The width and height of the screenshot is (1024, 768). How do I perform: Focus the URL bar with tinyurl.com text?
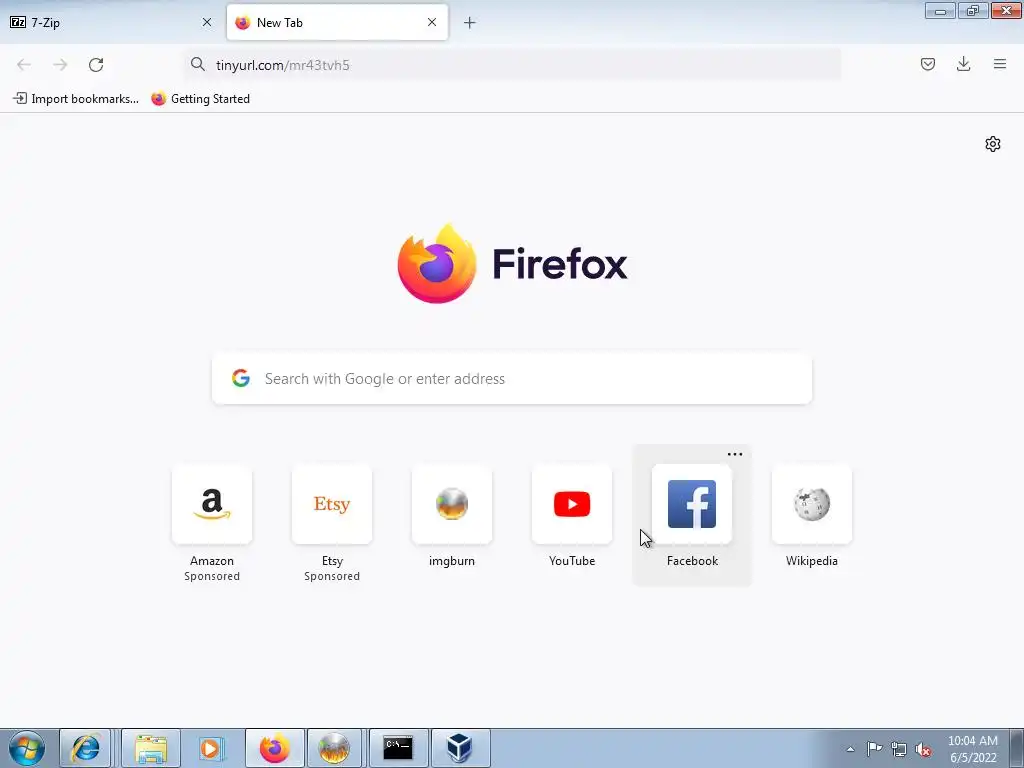(x=512, y=65)
